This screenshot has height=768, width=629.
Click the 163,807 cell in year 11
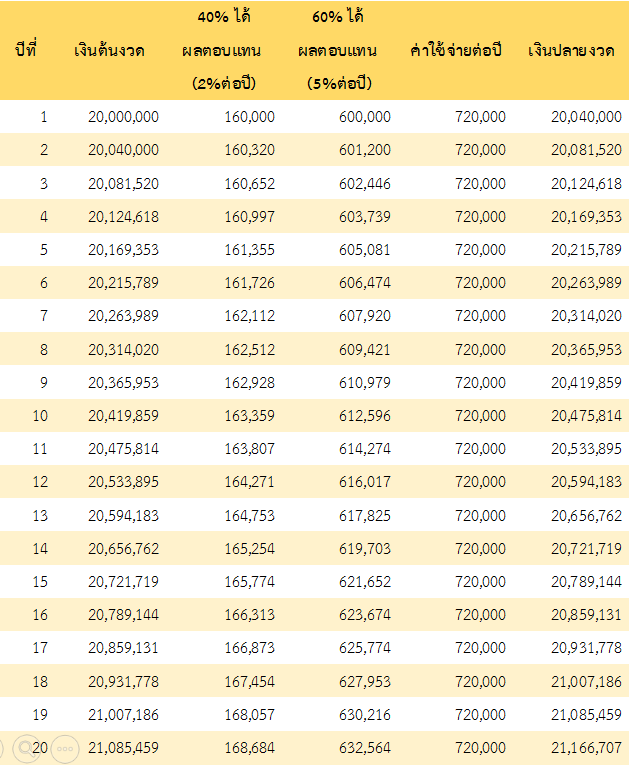click(x=249, y=448)
